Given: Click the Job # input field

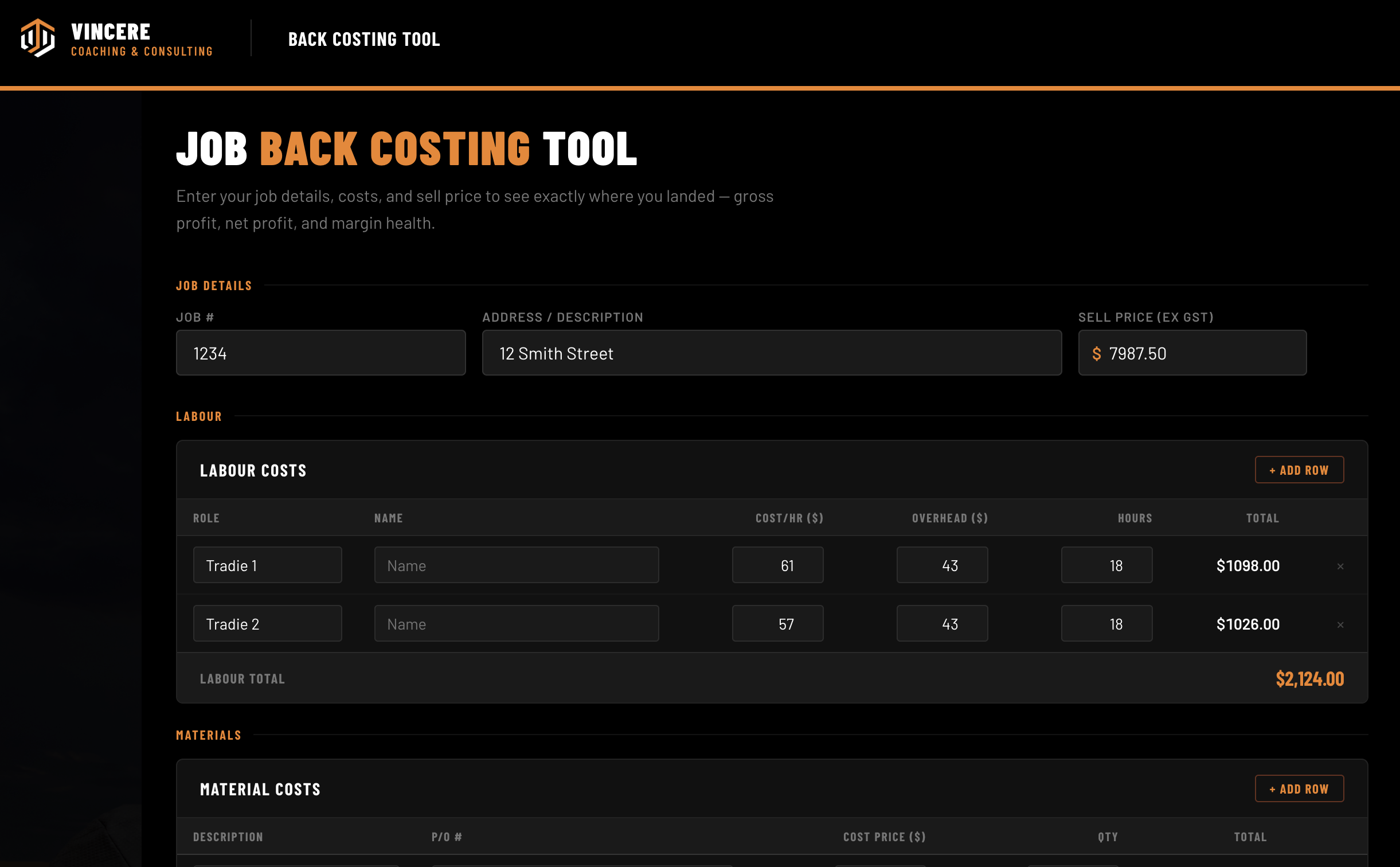Looking at the screenshot, I should coord(320,353).
